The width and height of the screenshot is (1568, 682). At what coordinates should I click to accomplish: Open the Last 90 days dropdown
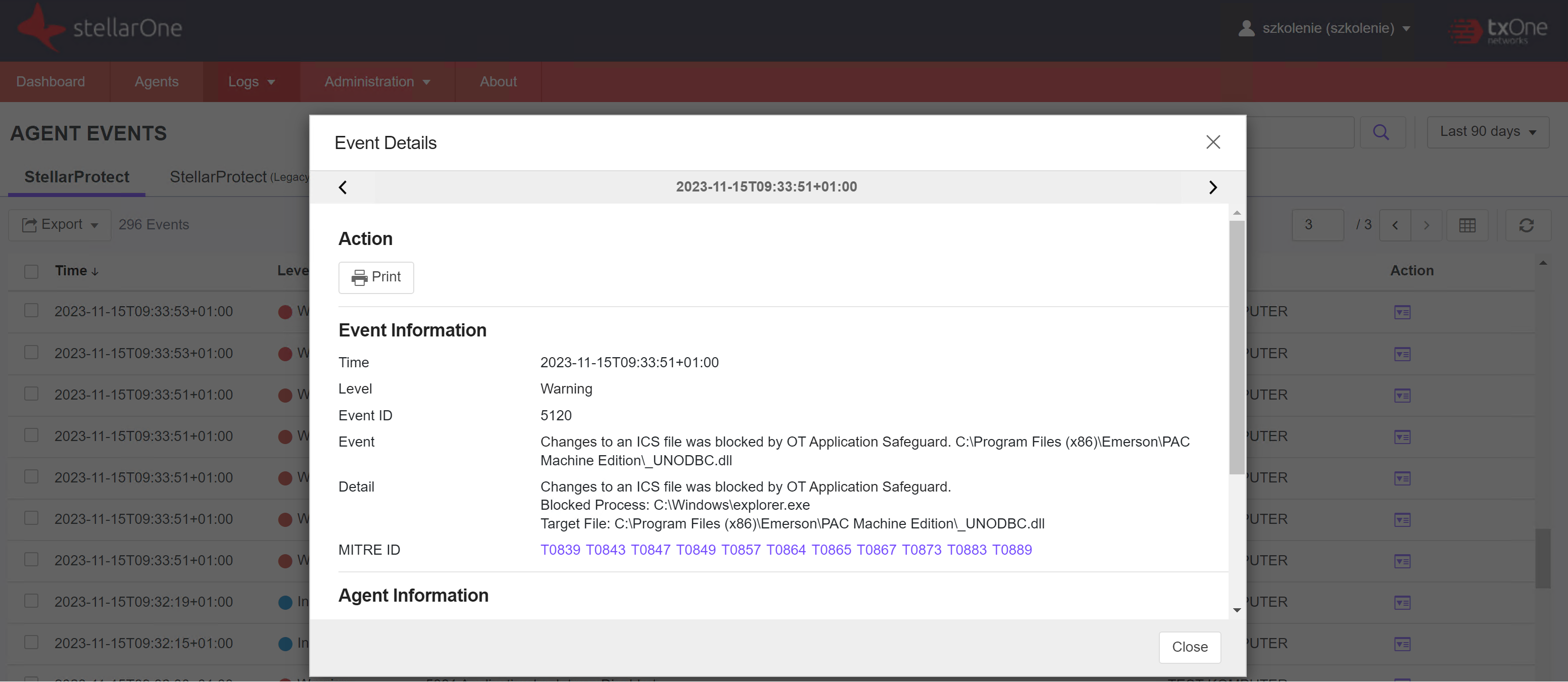[1487, 132]
